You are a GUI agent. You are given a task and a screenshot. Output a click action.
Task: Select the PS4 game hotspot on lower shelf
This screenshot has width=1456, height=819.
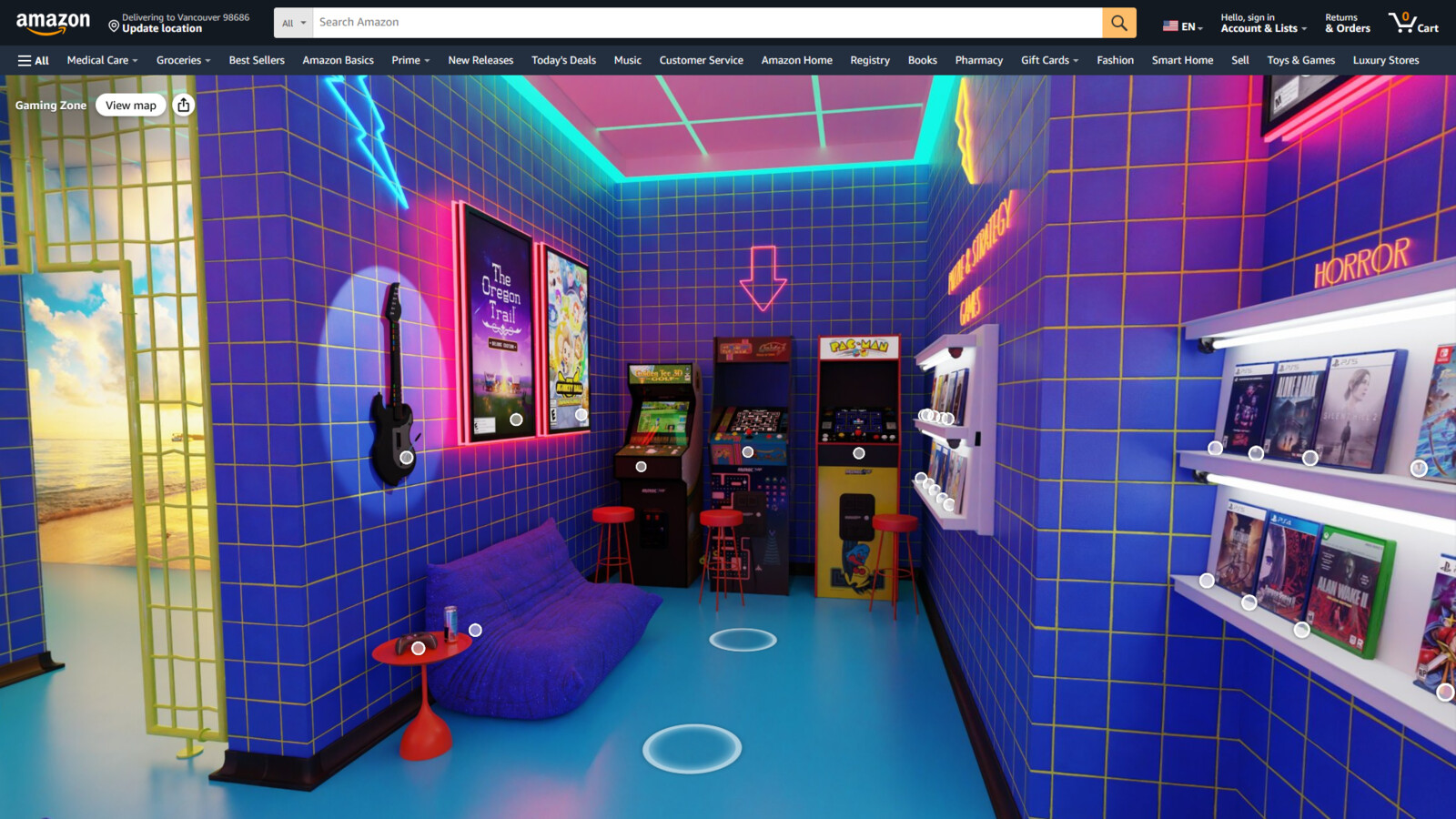click(x=1249, y=602)
